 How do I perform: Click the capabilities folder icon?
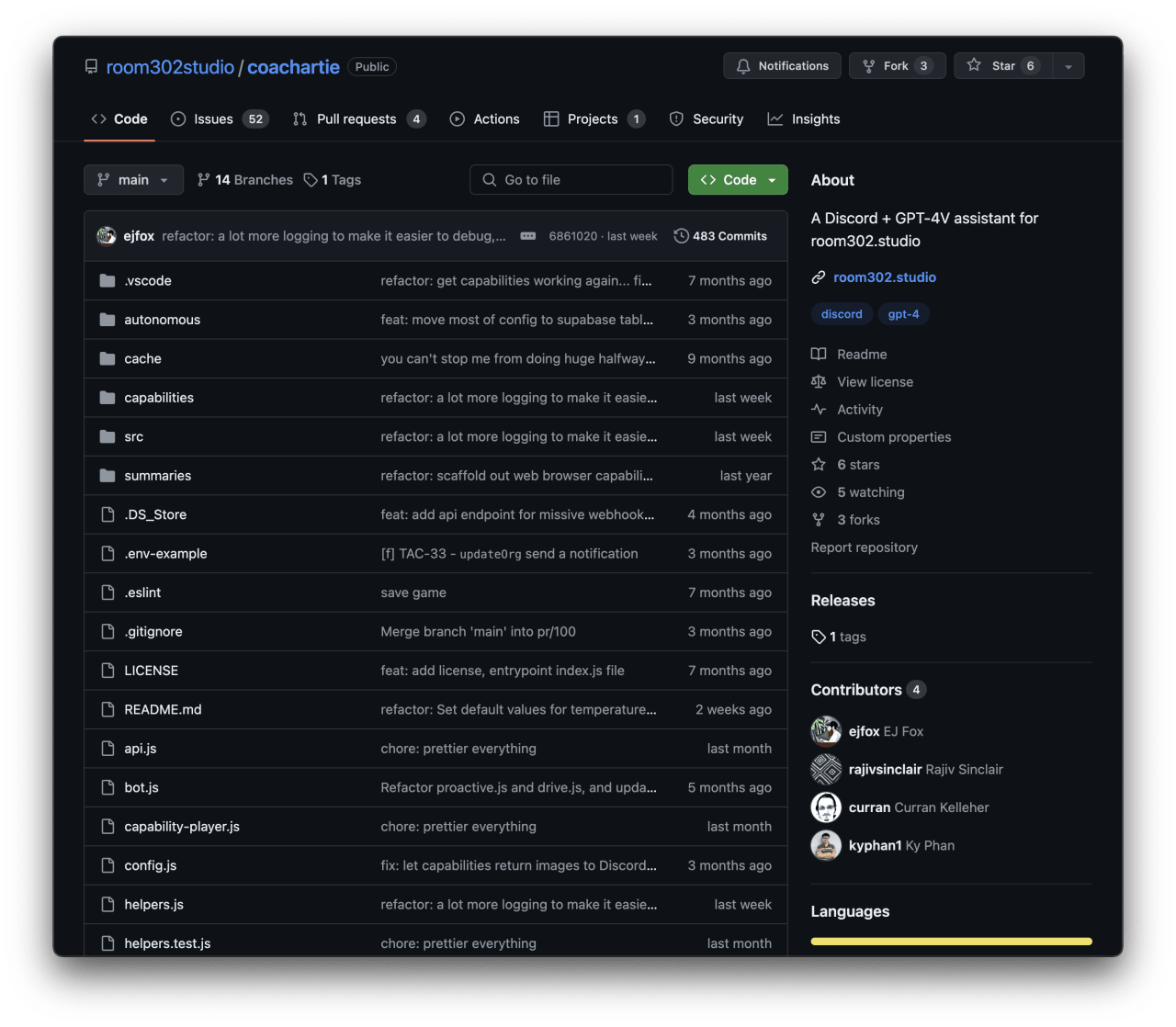(107, 397)
